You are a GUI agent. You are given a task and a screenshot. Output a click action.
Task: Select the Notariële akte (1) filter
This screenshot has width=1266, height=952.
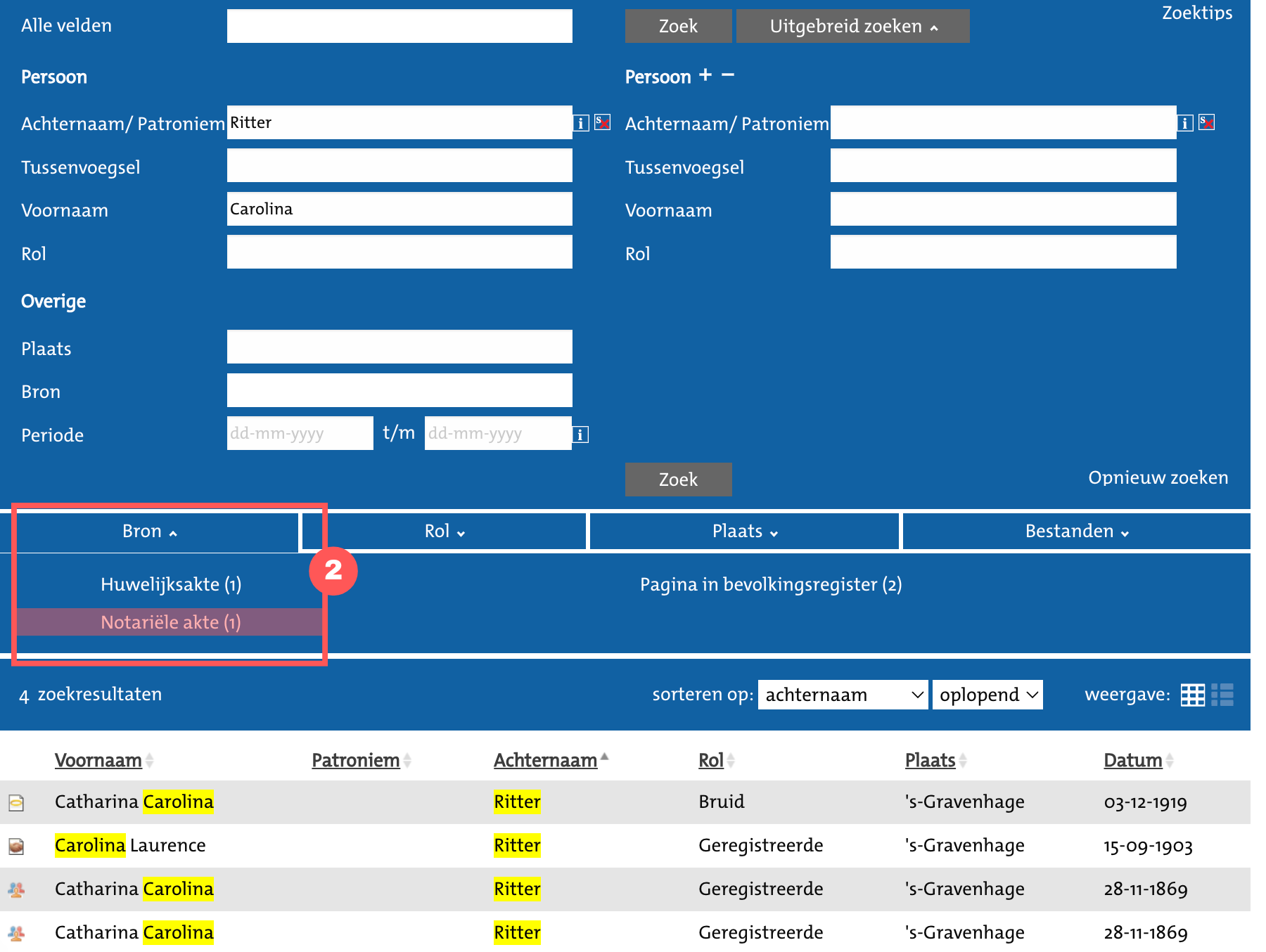pos(170,622)
